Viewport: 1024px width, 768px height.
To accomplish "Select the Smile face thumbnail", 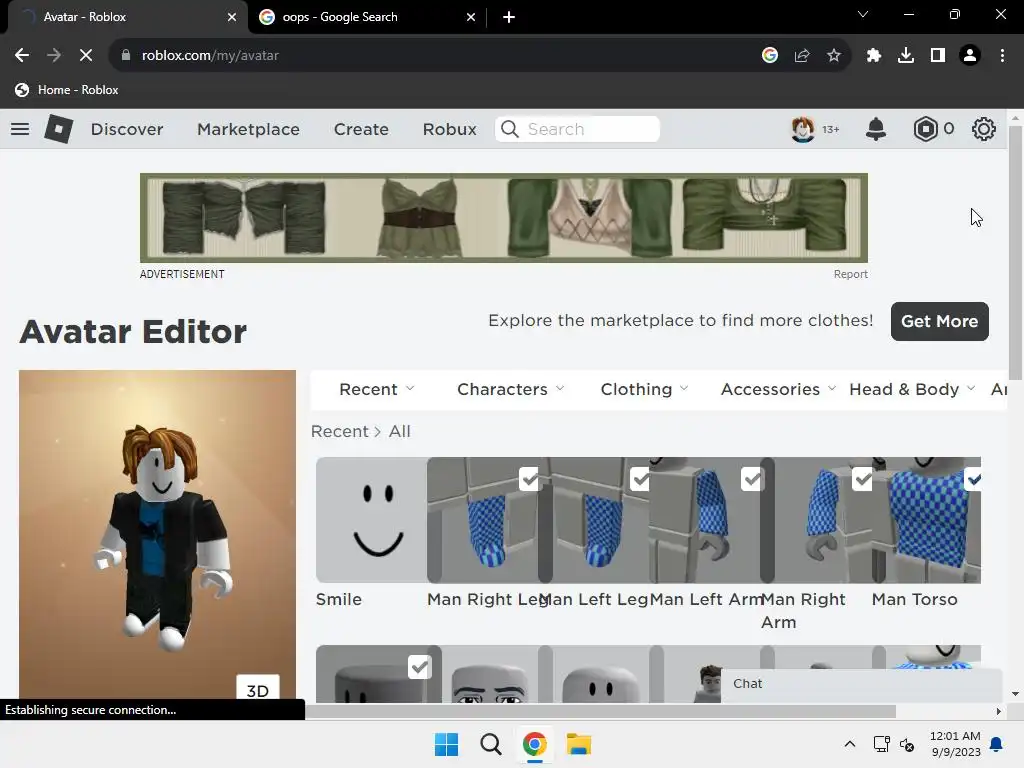I will (x=371, y=520).
